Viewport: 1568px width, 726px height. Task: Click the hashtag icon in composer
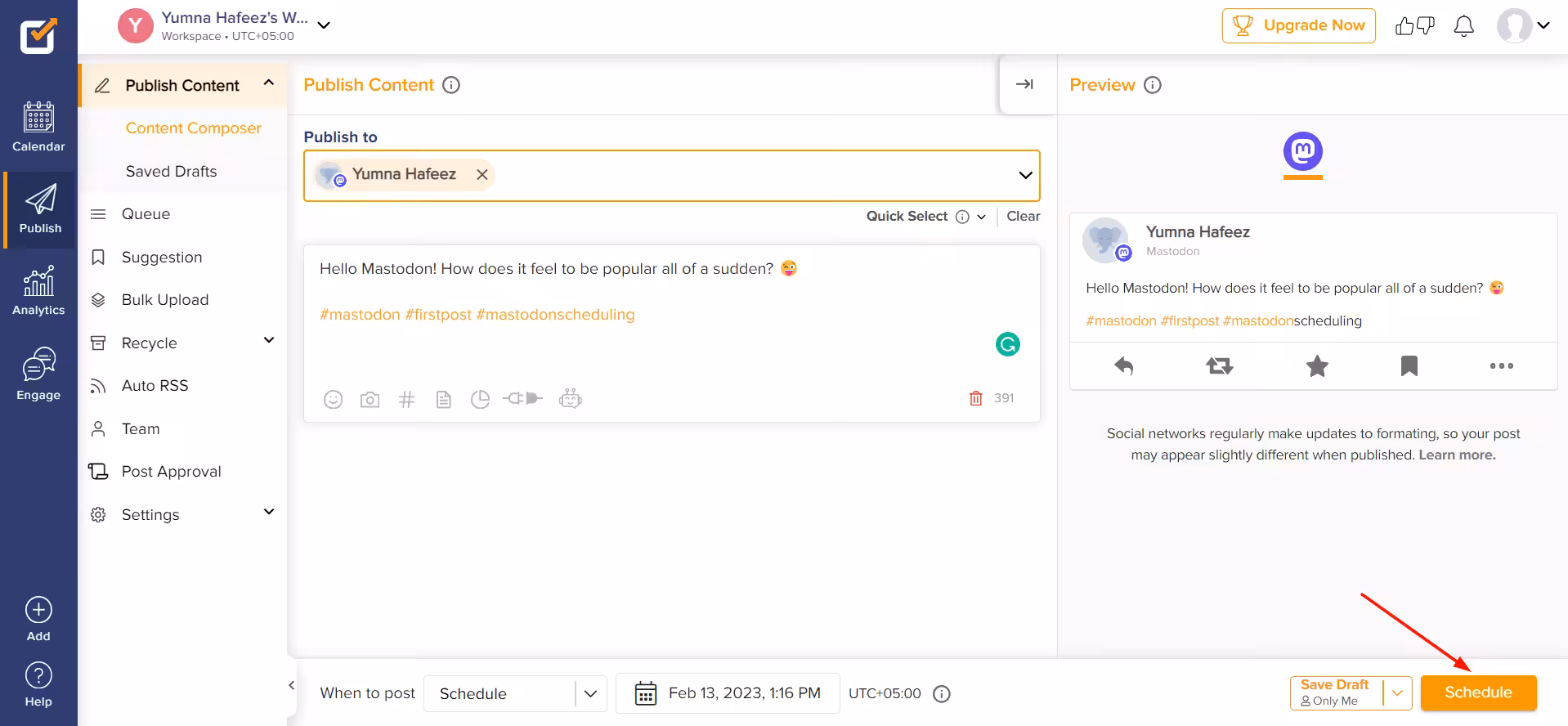coord(406,399)
